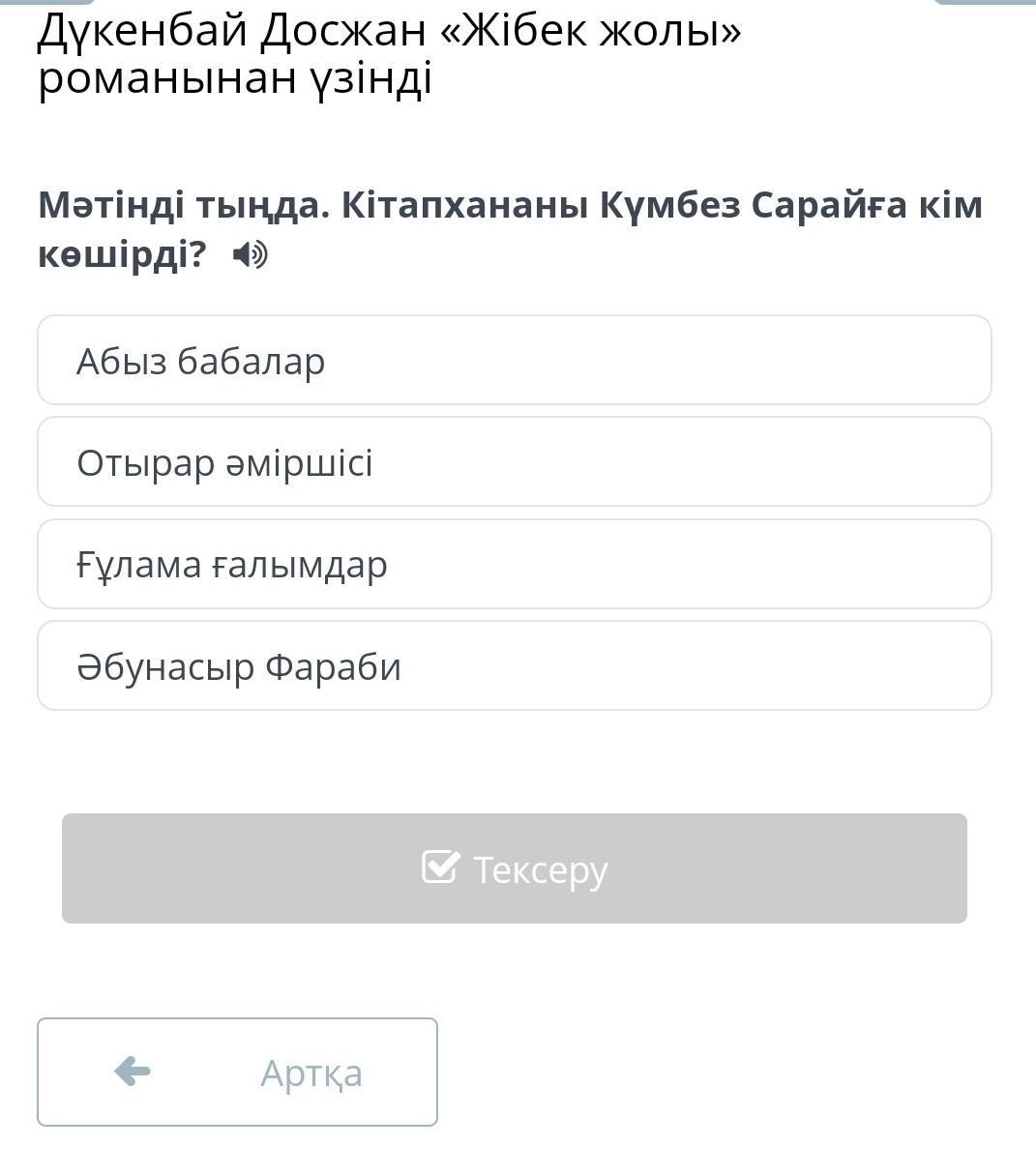The height and width of the screenshot is (1176, 1036).
Task: Click the word көшірді? in the question
Action: pyautogui.click(x=122, y=254)
